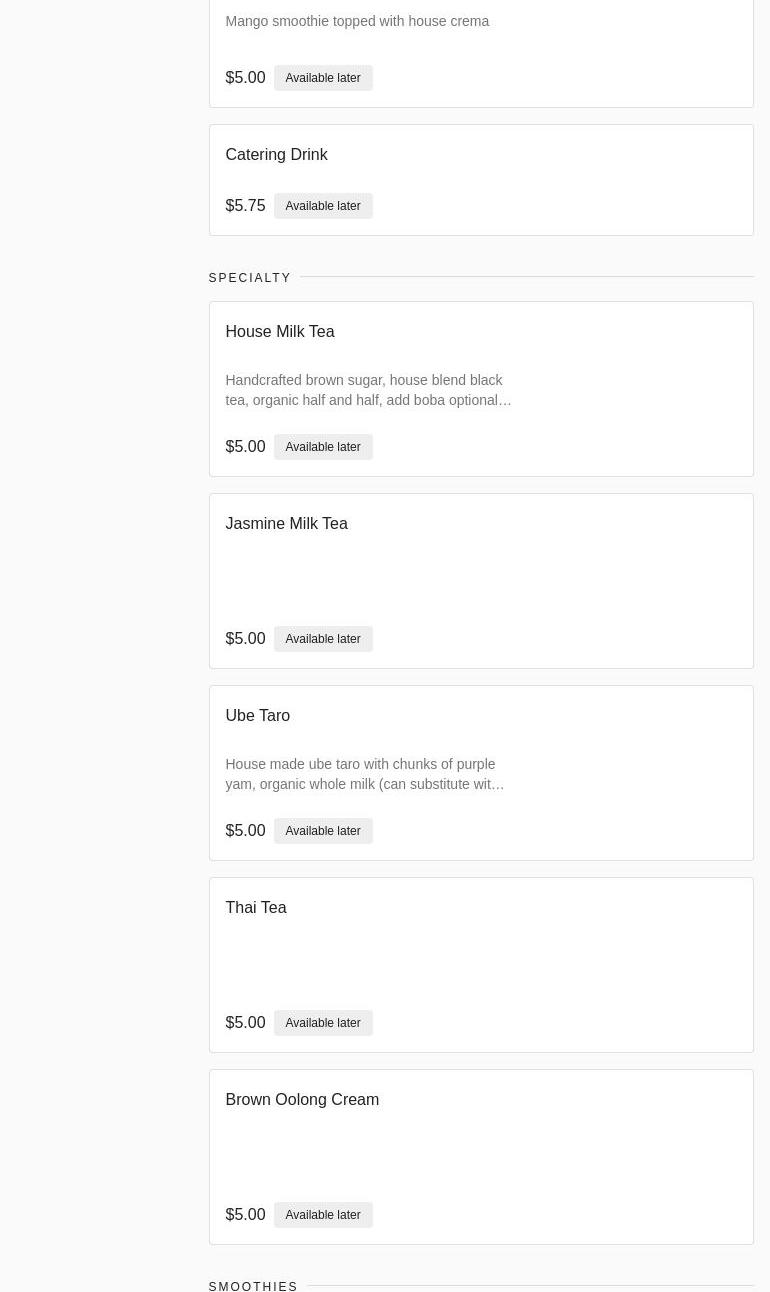Click Available later badge on Mango smoothie card
This screenshot has width=770, height=1292.
tap(323, 78)
